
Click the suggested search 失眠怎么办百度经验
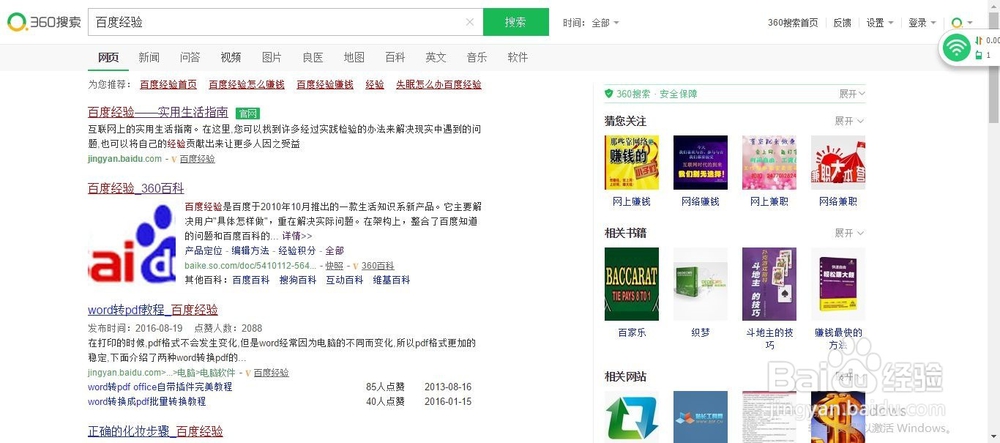[x=439, y=84]
